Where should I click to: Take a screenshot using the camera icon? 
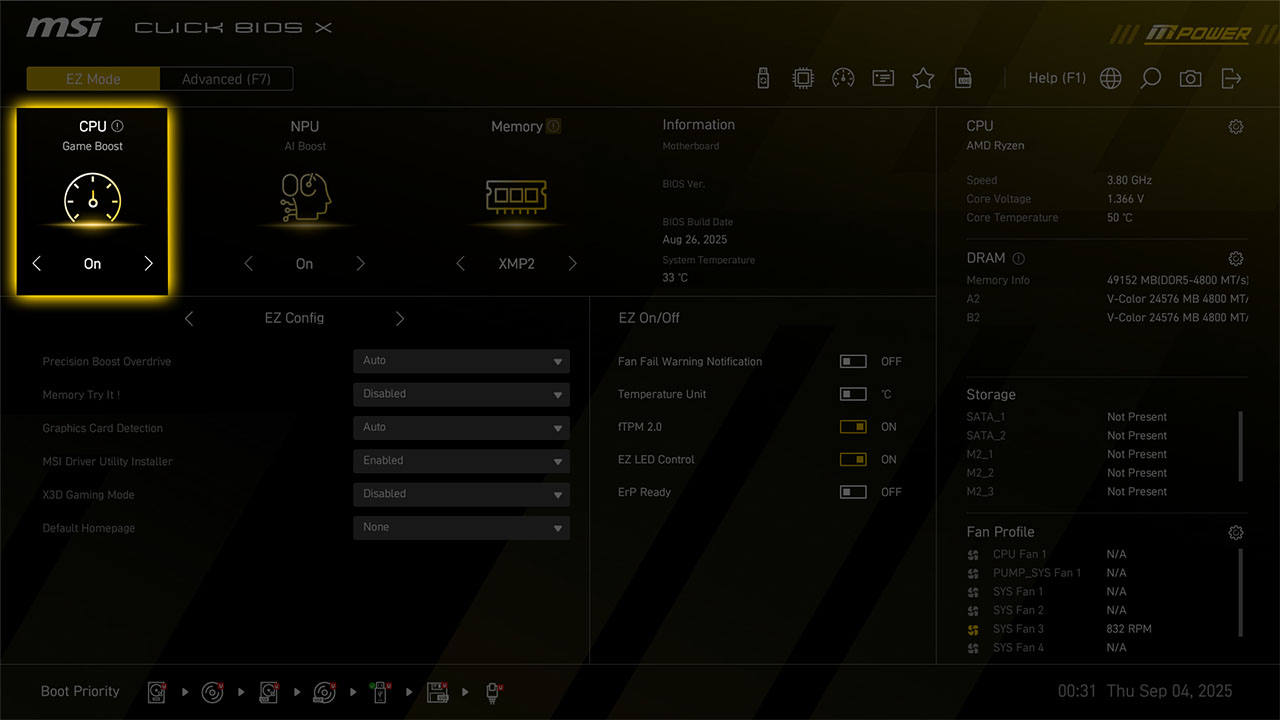1190,78
